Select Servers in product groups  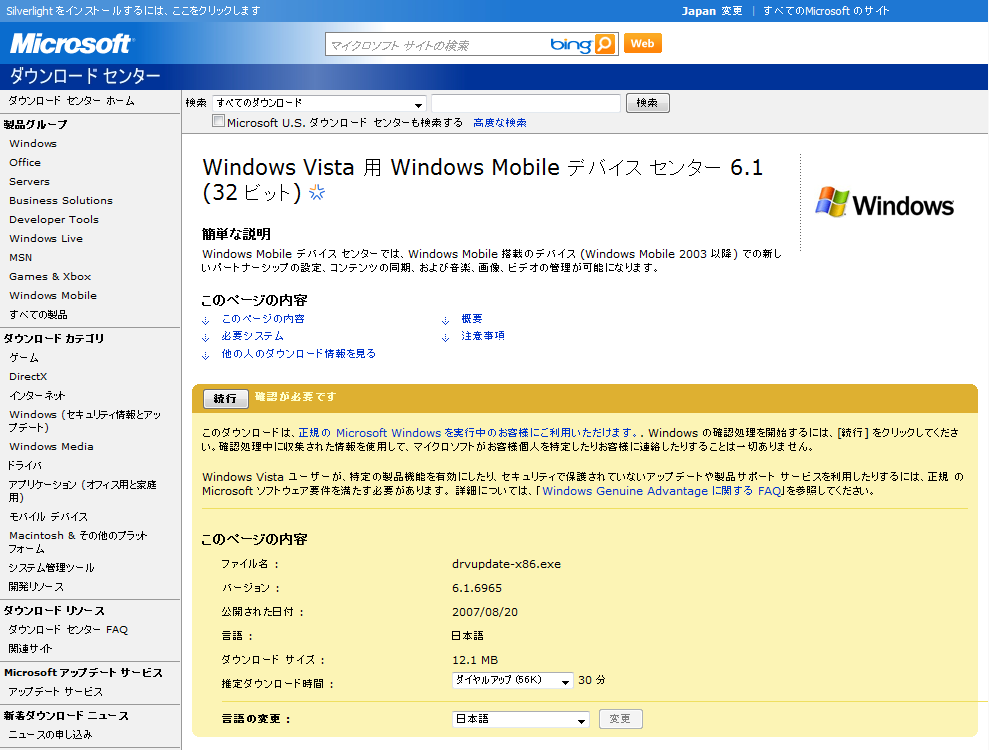(29, 182)
